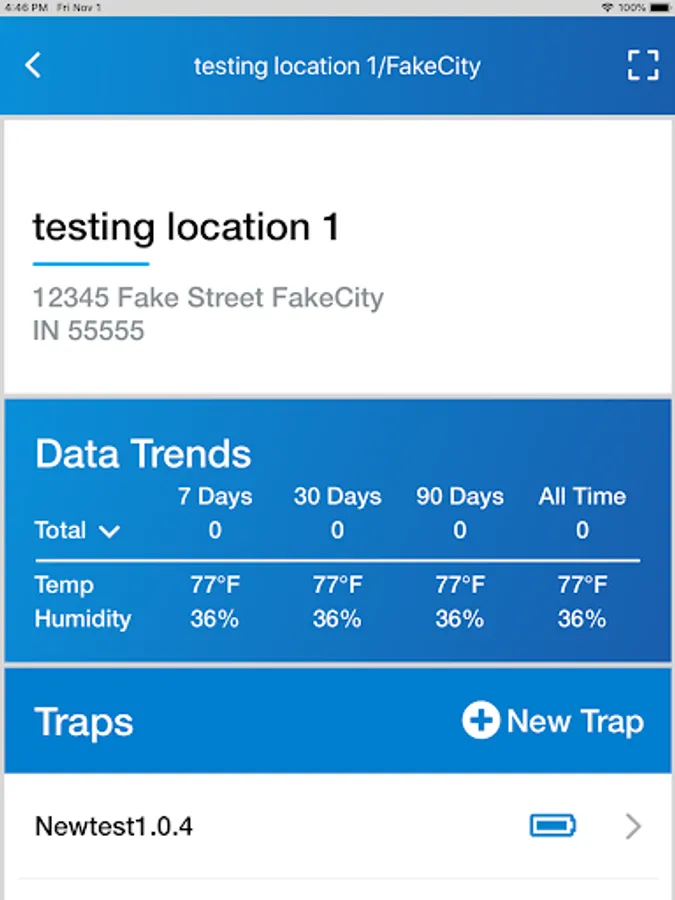The width and height of the screenshot is (675, 900).
Task: Tap the device battery status icon
Action: click(x=660, y=7)
